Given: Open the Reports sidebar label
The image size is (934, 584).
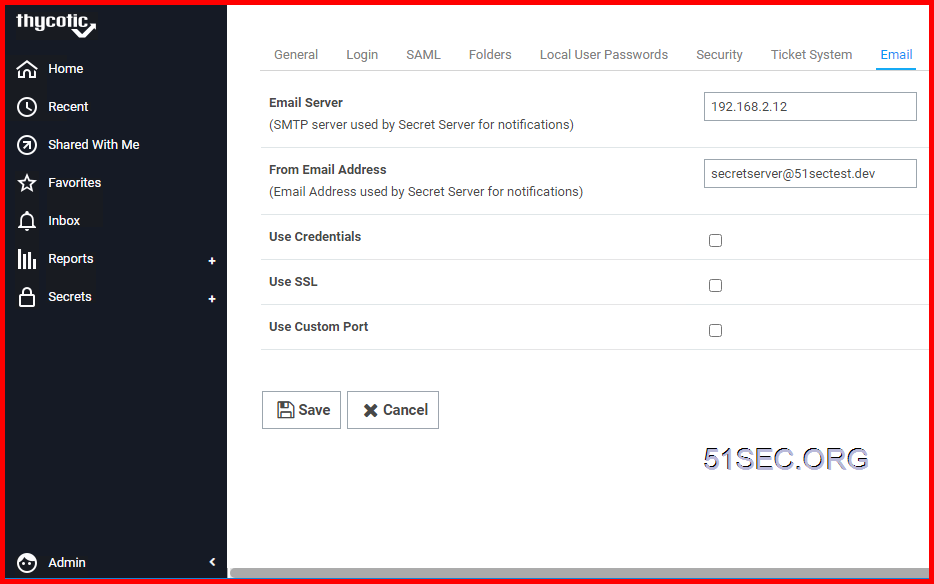Looking at the screenshot, I should tap(71, 259).
